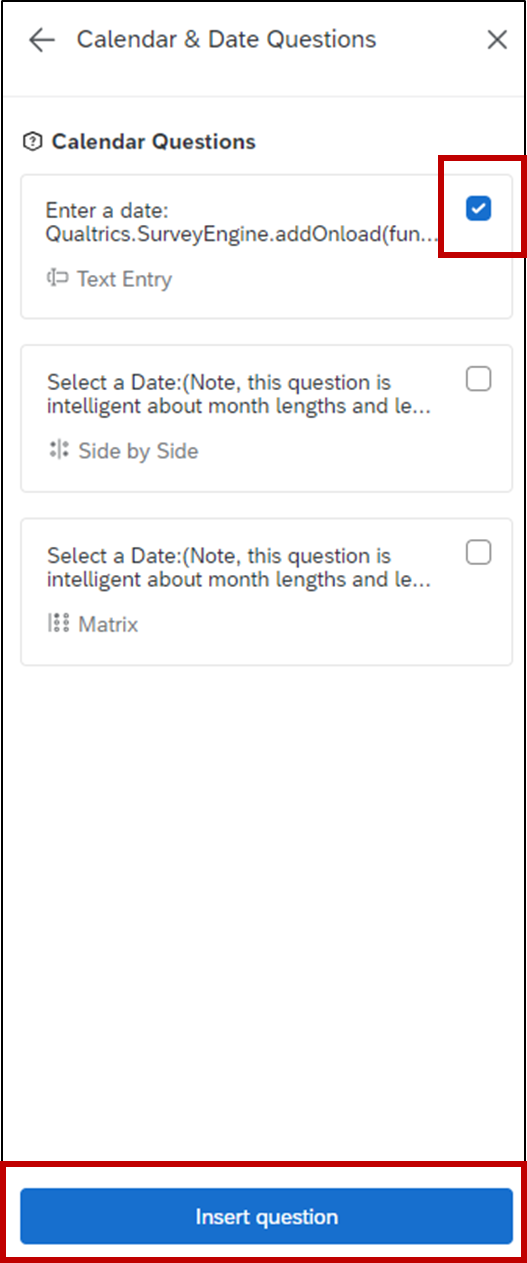The width and height of the screenshot is (527, 1263).
Task: Click the Matrix question type icon
Action: click(58, 624)
